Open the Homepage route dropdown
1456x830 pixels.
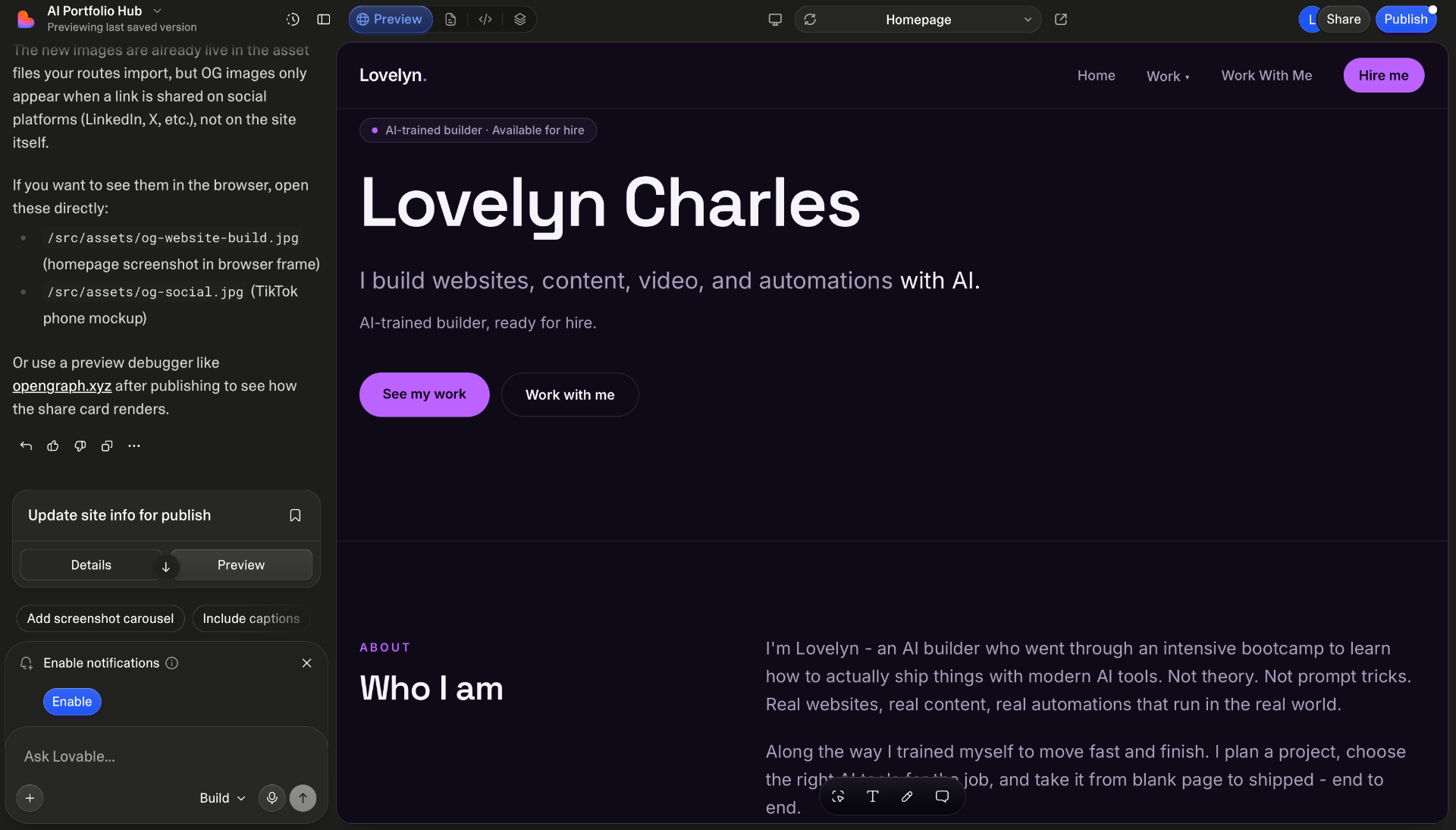point(918,20)
